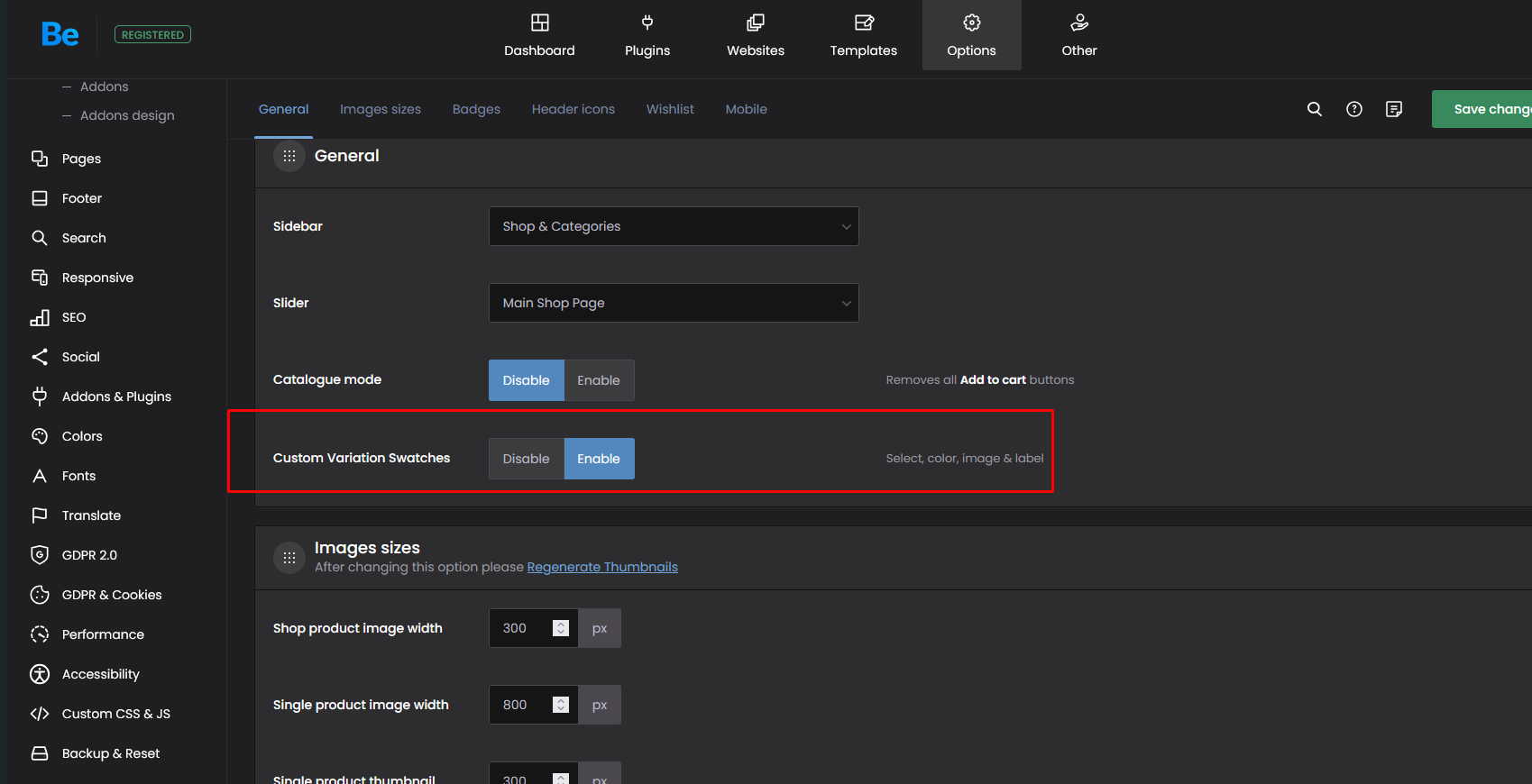
Task: Open the Options gear icon
Action: click(x=972, y=23)
